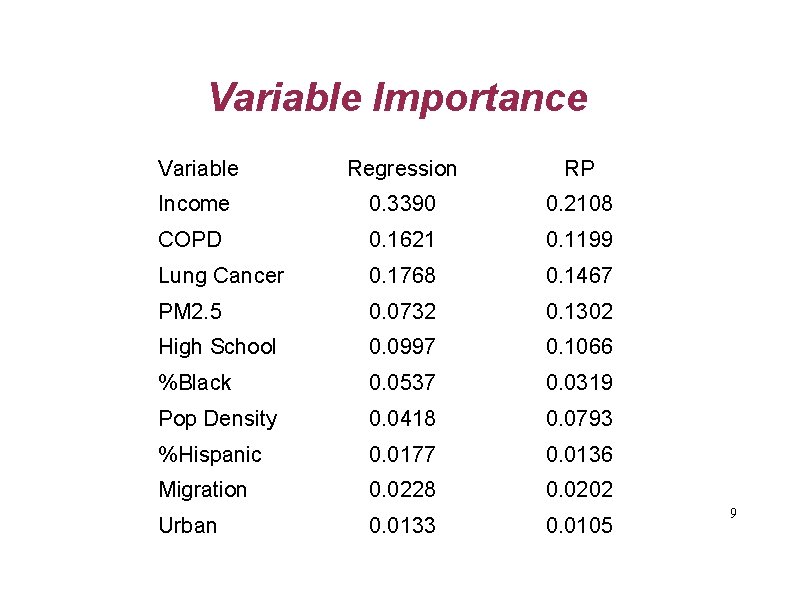Click the PM2.5 row label

click(x=190, y=311)
